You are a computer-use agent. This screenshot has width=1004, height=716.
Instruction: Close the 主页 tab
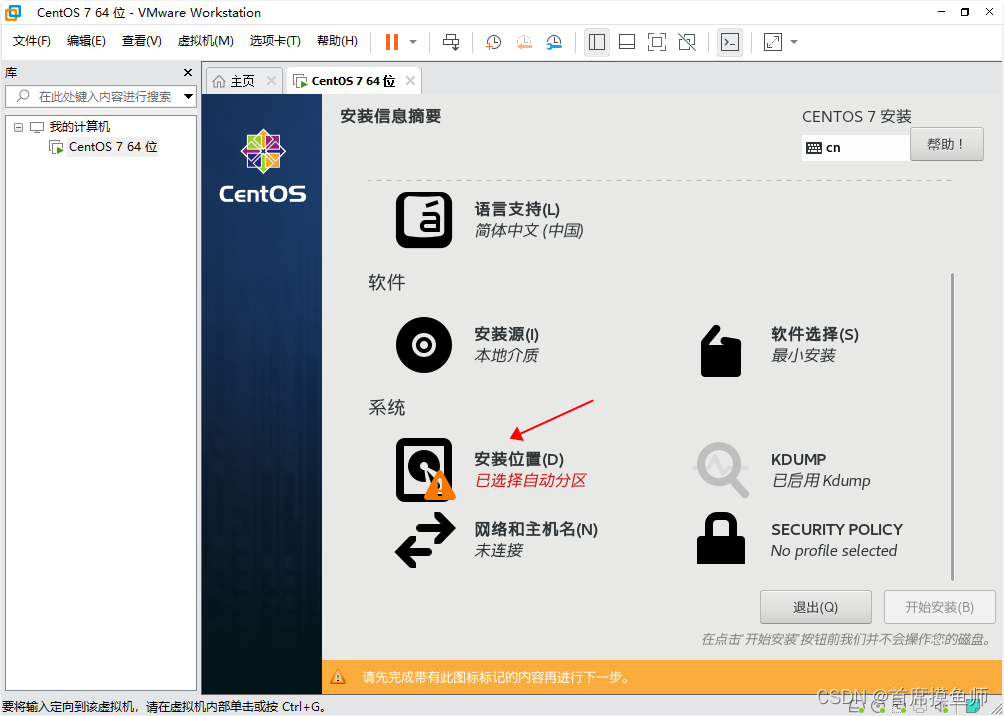coord(271,81)
